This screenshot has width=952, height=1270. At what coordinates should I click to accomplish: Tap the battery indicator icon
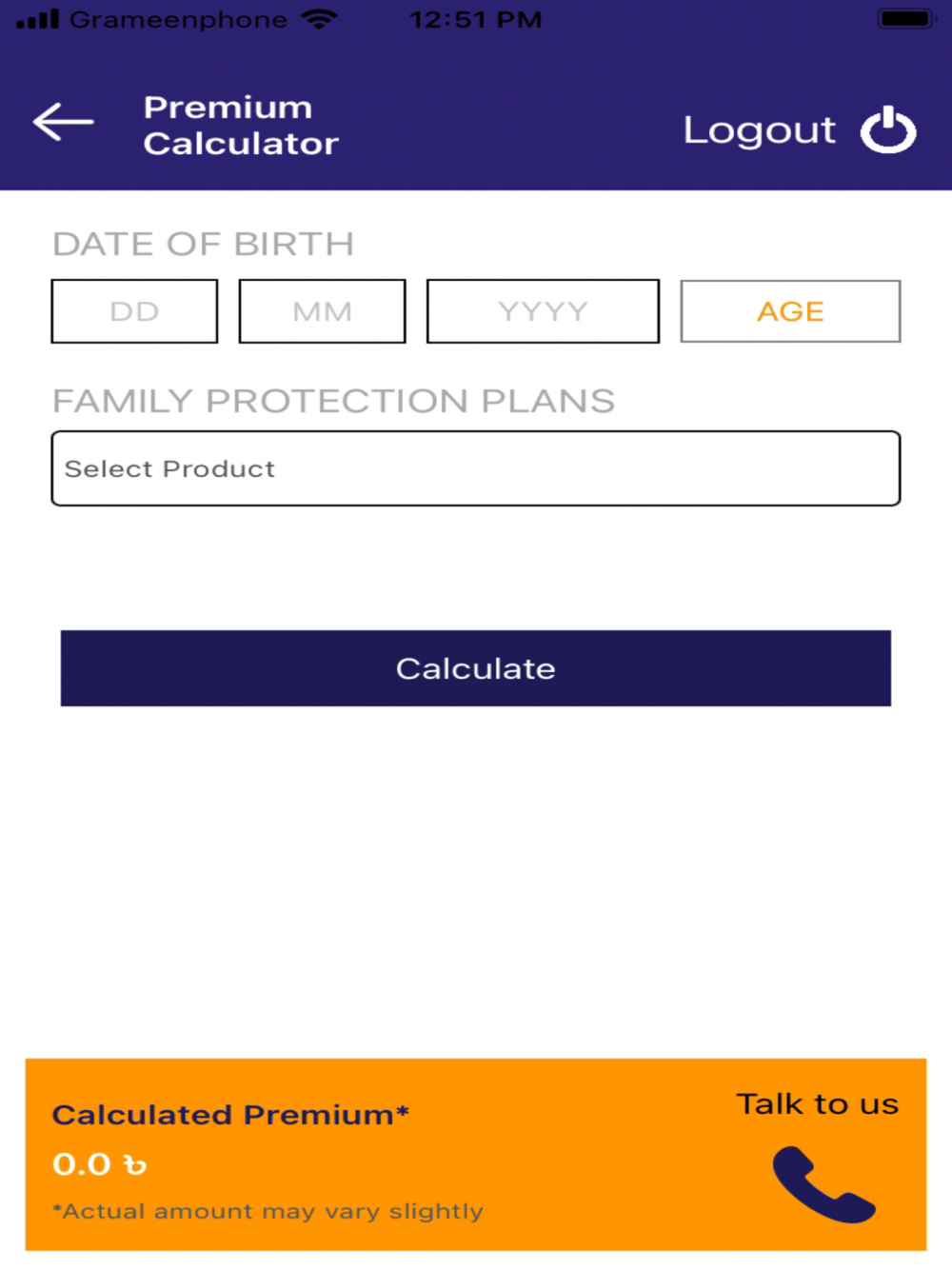tap(905, 19)
